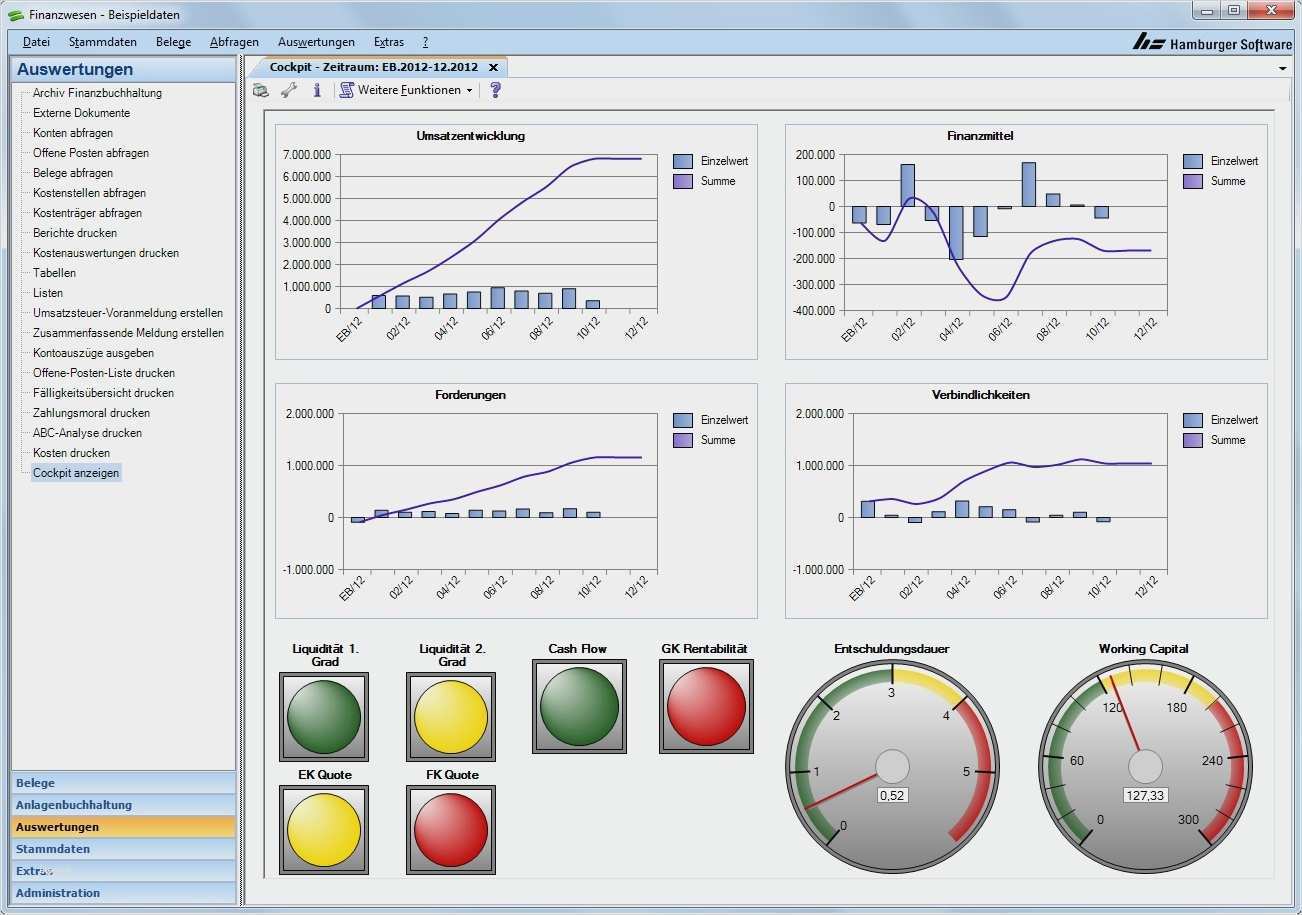The image size is (1302, 915).
Task: Click the purple question mark help icon
Action: pos(495,90)
